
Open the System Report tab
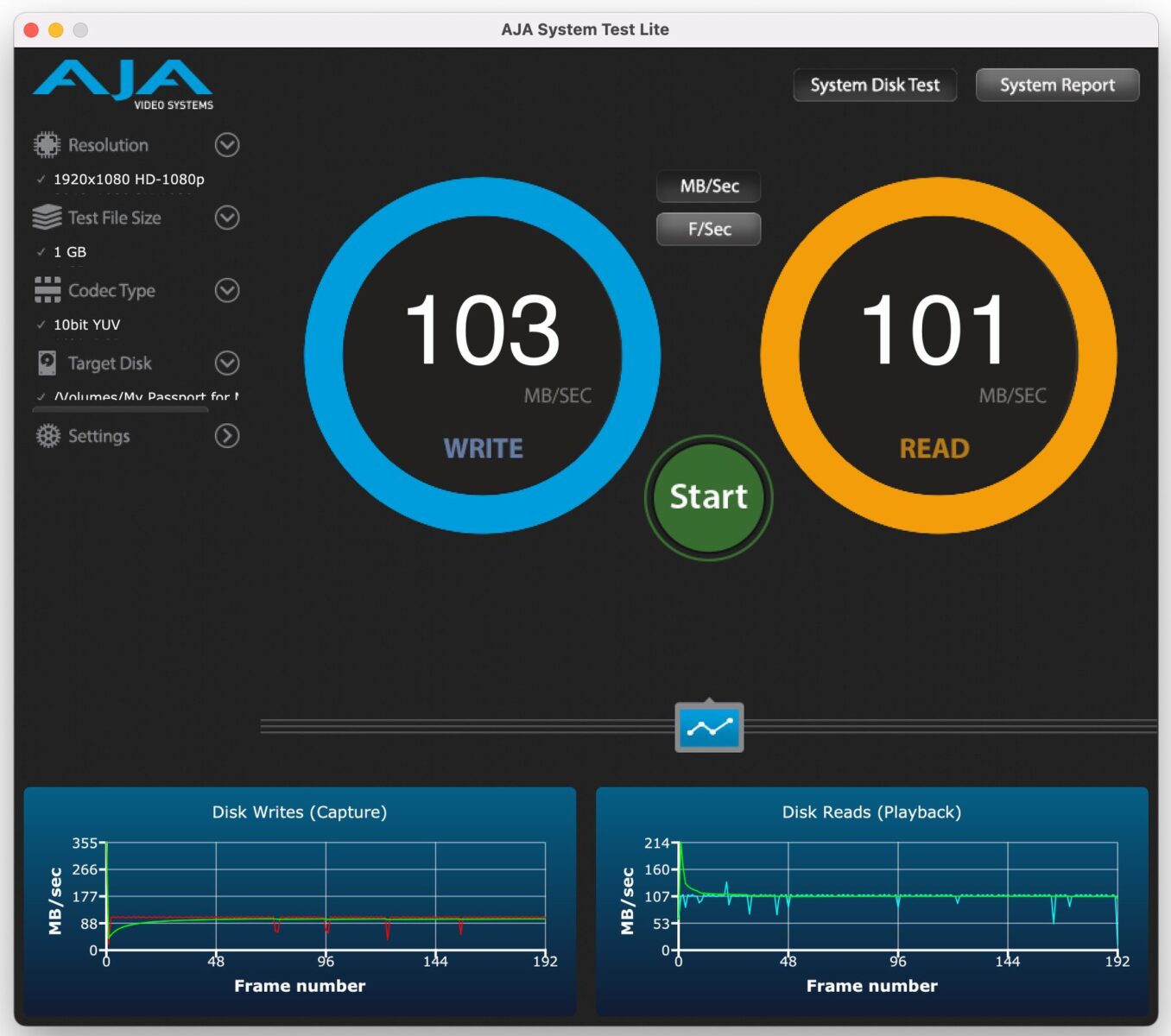pyautogui.click(x=1057, y=85)
